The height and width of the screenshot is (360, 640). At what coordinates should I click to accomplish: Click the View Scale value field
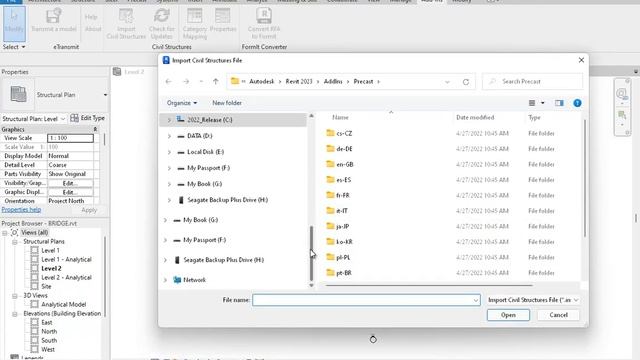click(x=70, y=138)
